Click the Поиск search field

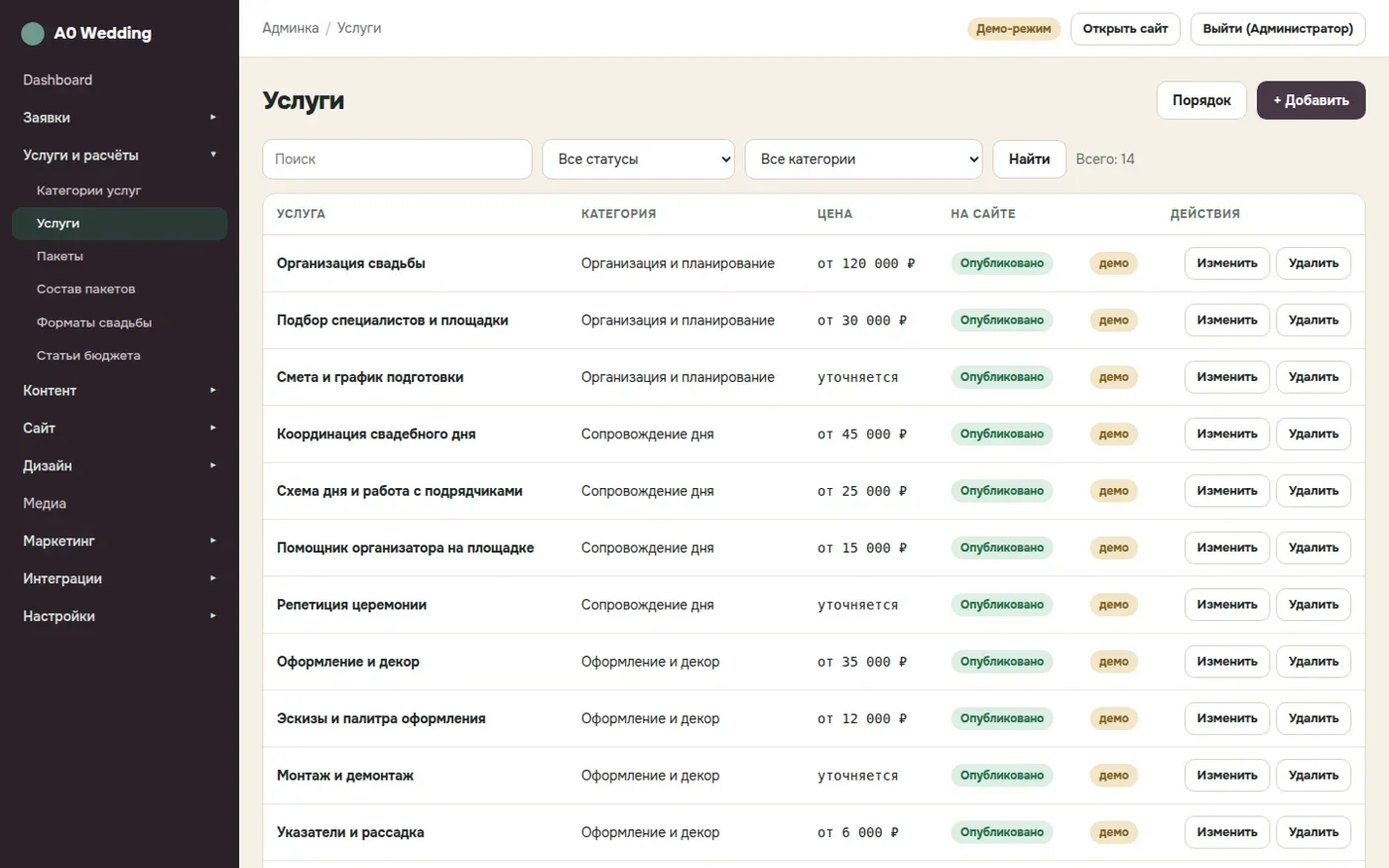[x=397, y=159]
